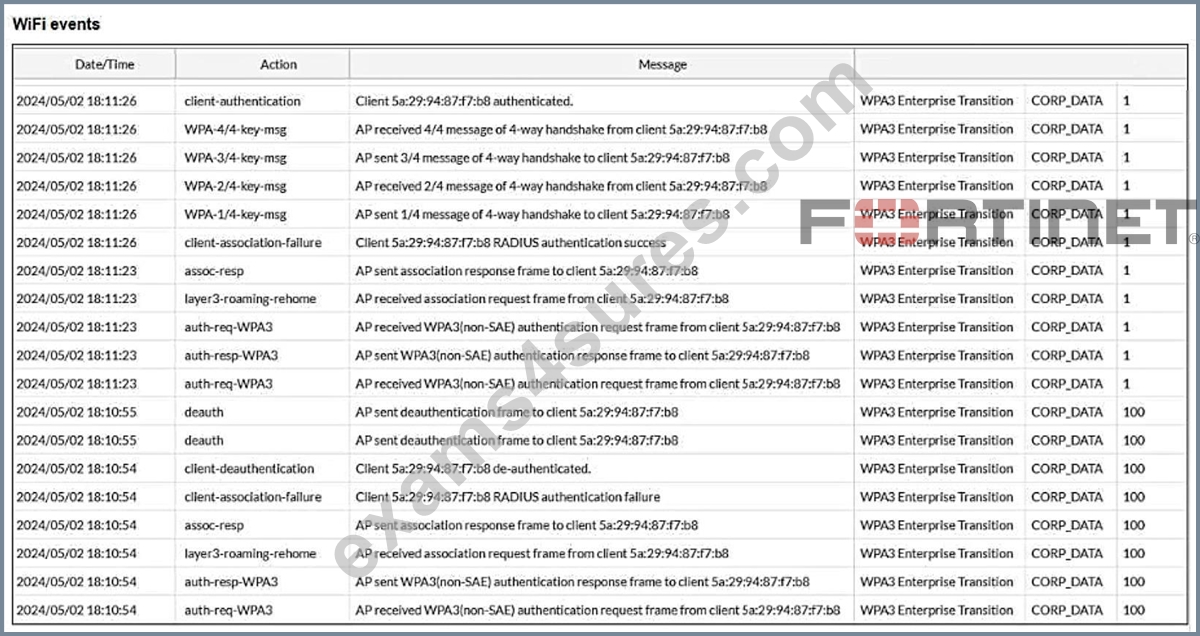
Task: Click the client-deauthentication action entry
Action: [x=249, y=468]
